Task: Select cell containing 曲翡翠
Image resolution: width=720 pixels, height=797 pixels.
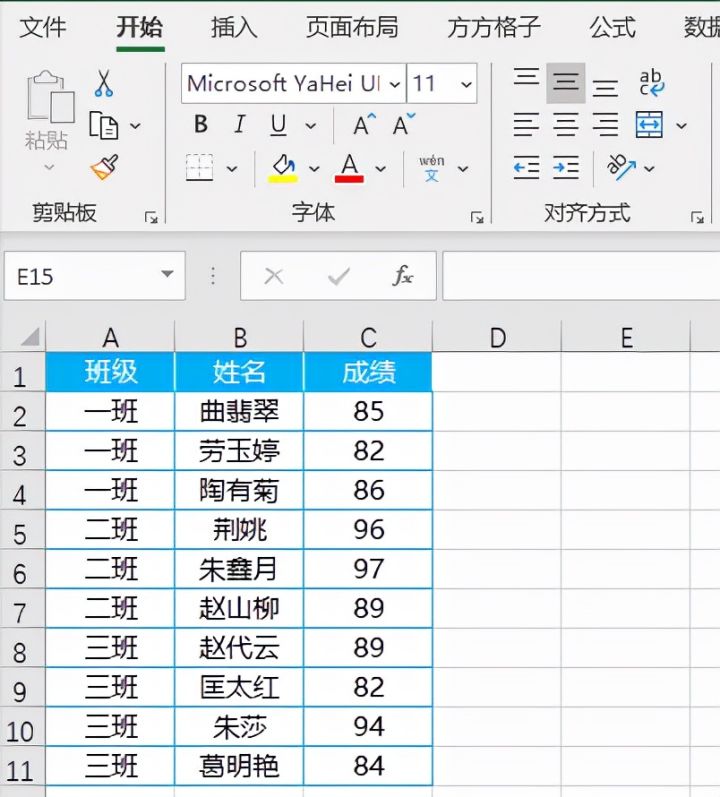Action: click(239, 412)
